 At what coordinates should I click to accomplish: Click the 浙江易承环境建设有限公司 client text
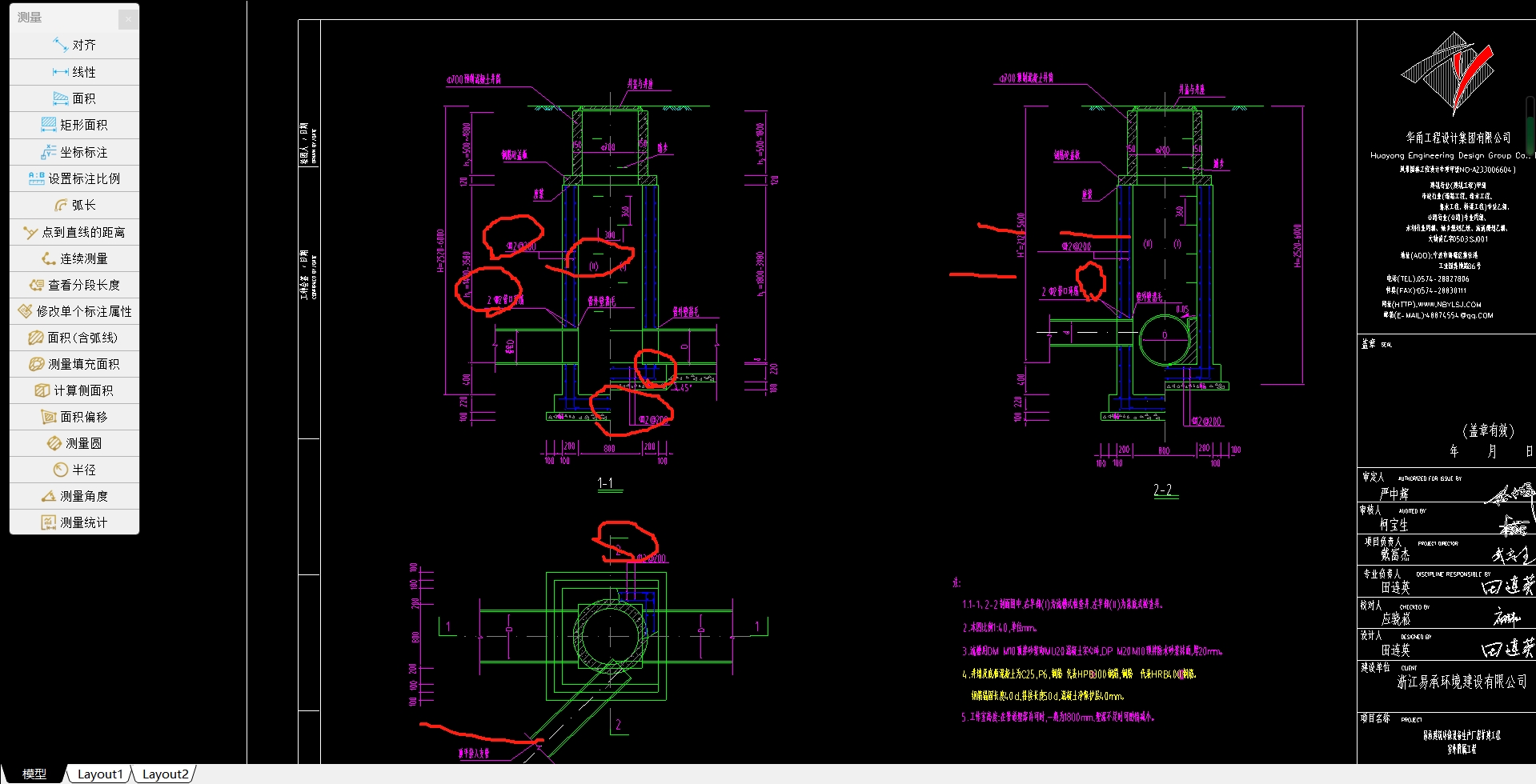tap(1462, 682)
